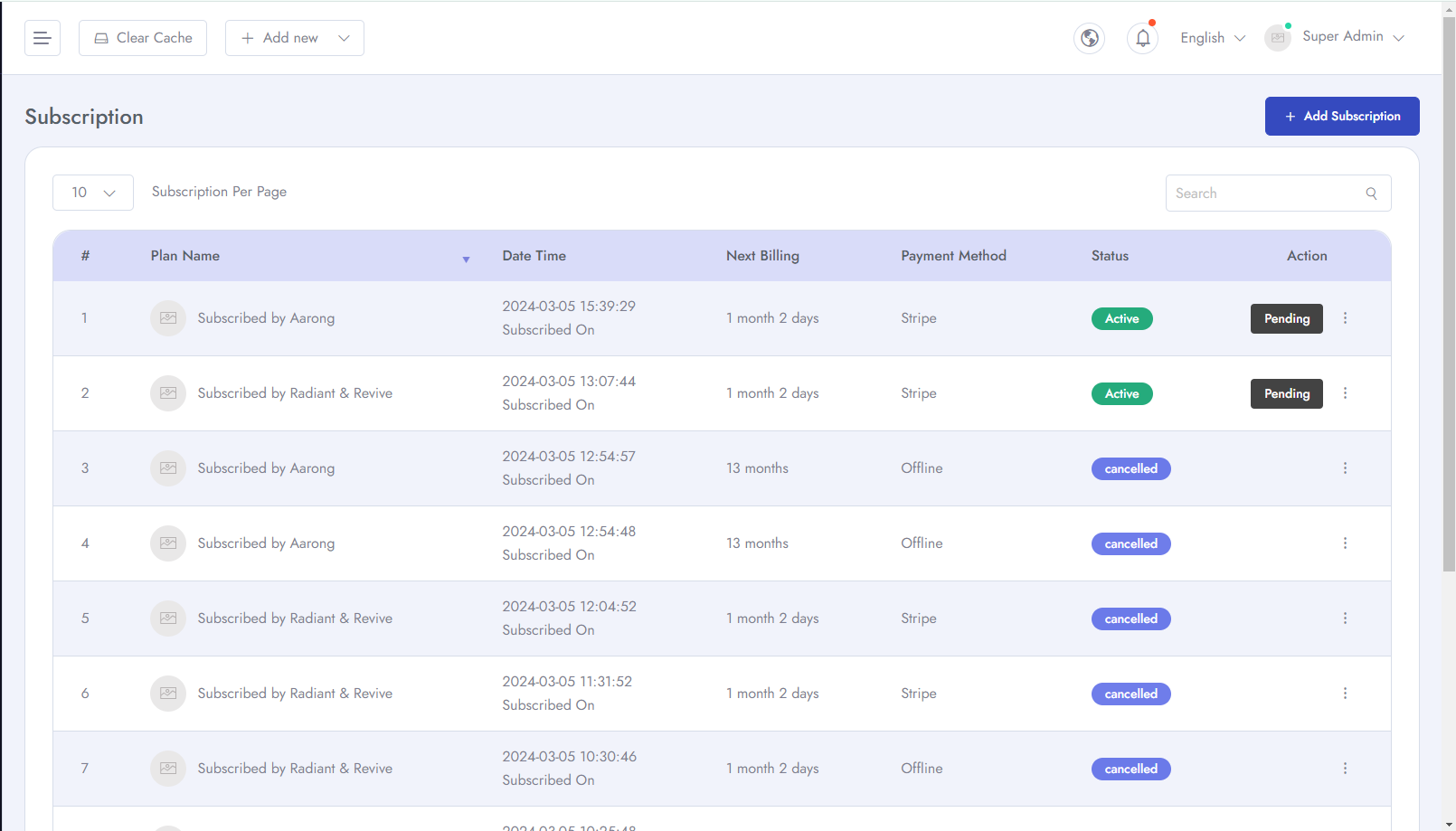The width and height of the screenshot is (1456, 831).
Task: Click the cancelled badge in row 6
Action: click(1130, 694)
